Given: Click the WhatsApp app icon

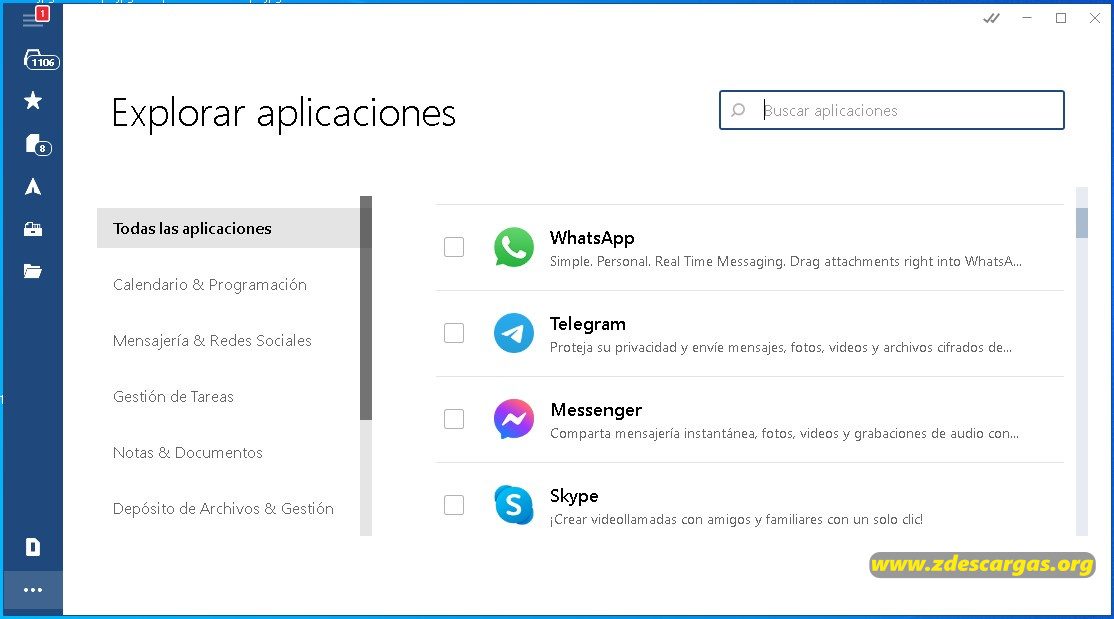Looking at the screenshot, I should (514, 247).
